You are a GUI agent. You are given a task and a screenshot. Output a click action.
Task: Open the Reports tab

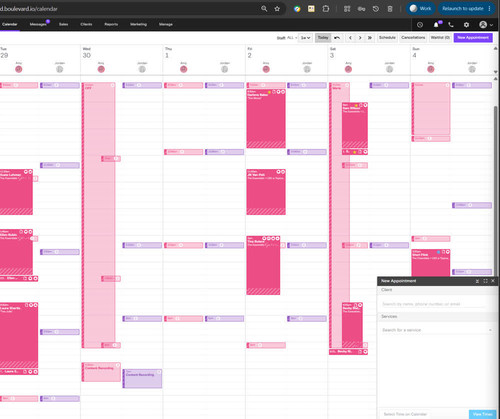pyautogui.click(x=111, y=24)
